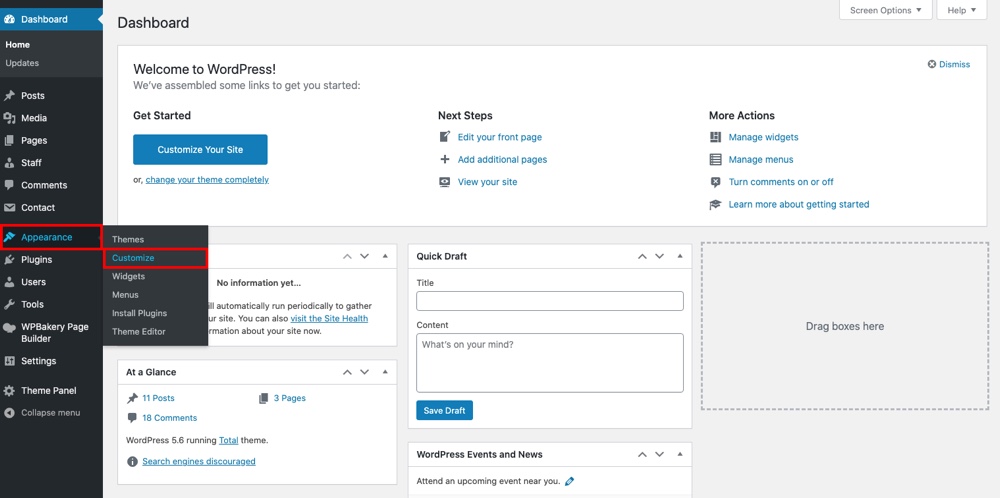Follow change your theme completely link
The height and width of the screenshot is (498, 1000).
207,180
